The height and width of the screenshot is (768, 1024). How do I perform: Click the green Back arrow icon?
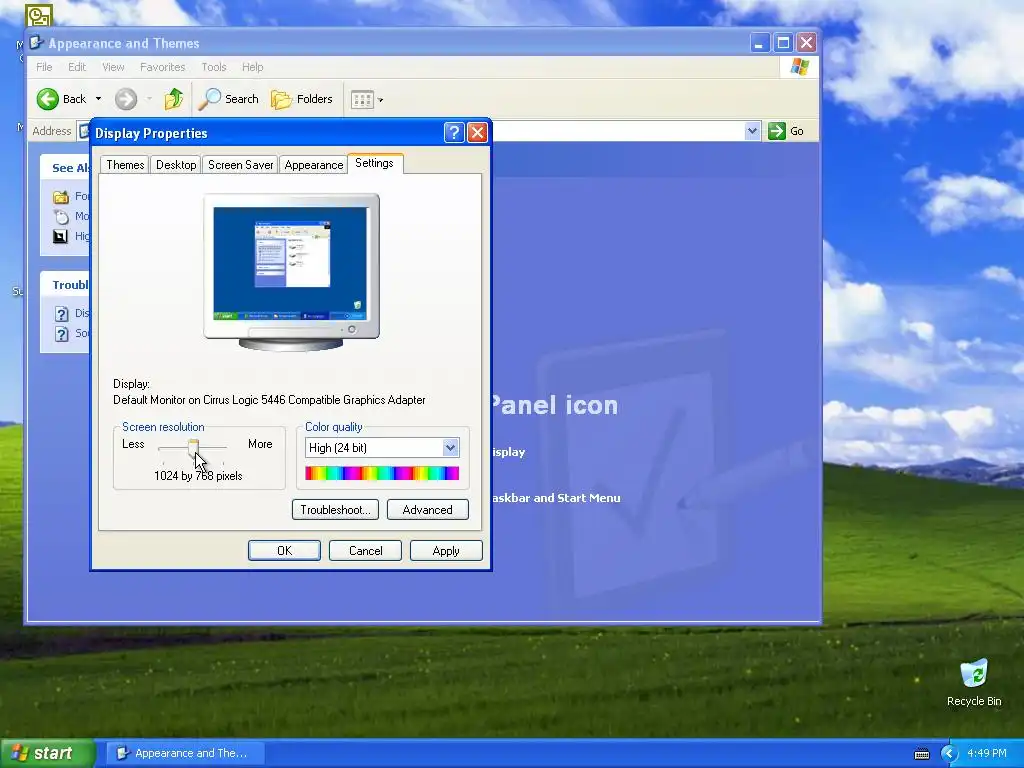tap(48, 99)
